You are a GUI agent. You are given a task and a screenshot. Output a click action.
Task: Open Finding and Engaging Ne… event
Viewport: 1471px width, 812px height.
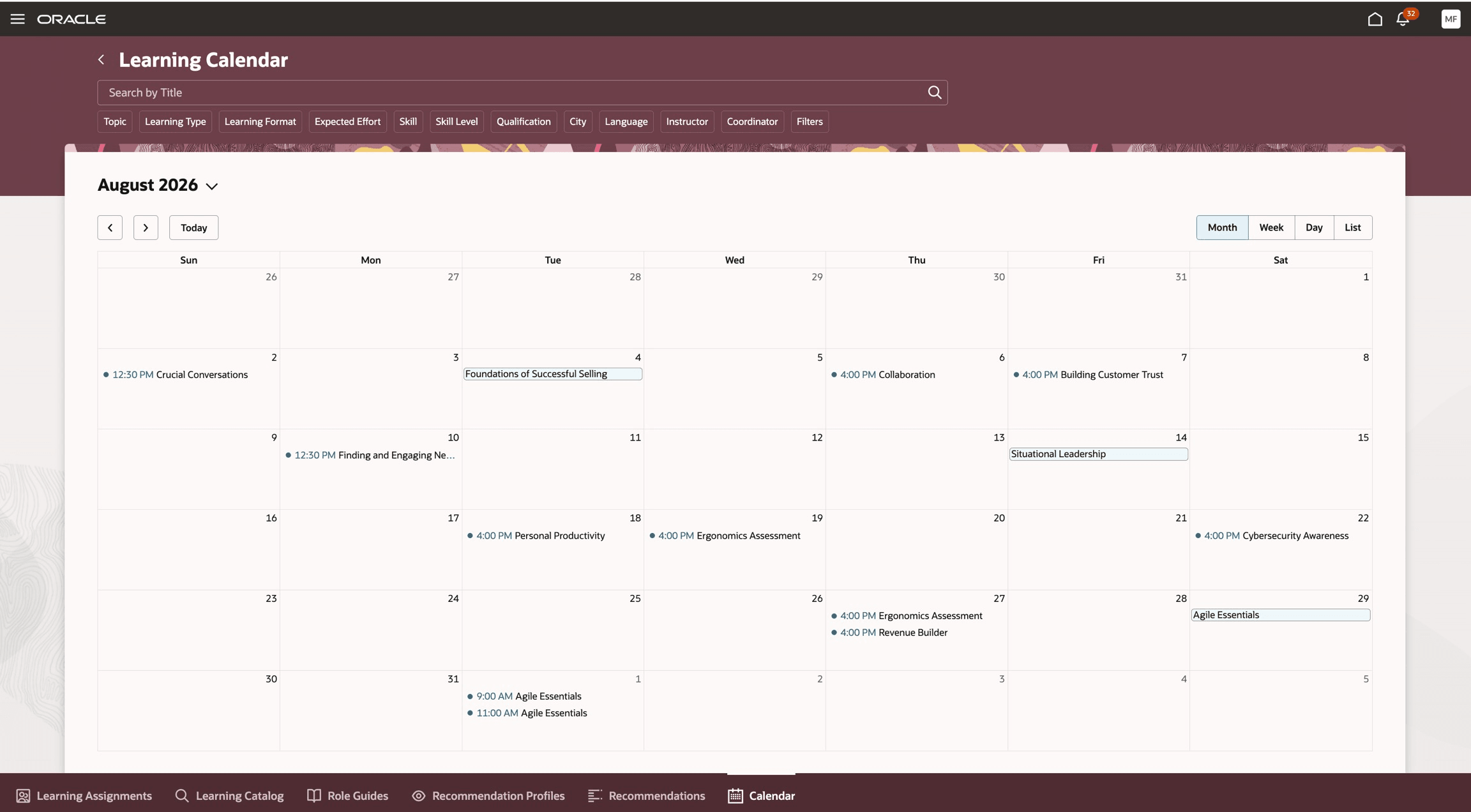tap(370, 455)
